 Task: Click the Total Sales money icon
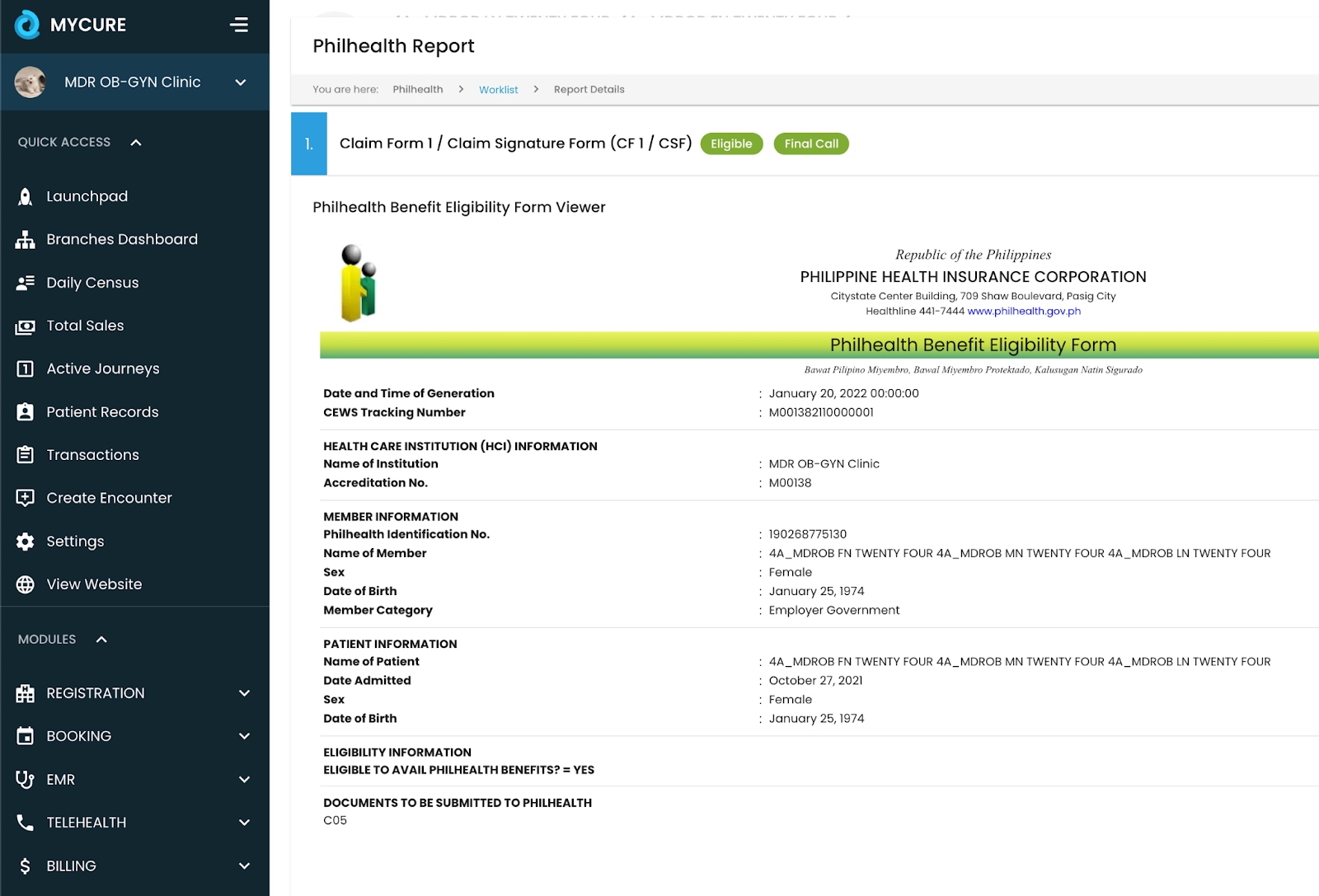pyautogui.click(x=26, y=326)
